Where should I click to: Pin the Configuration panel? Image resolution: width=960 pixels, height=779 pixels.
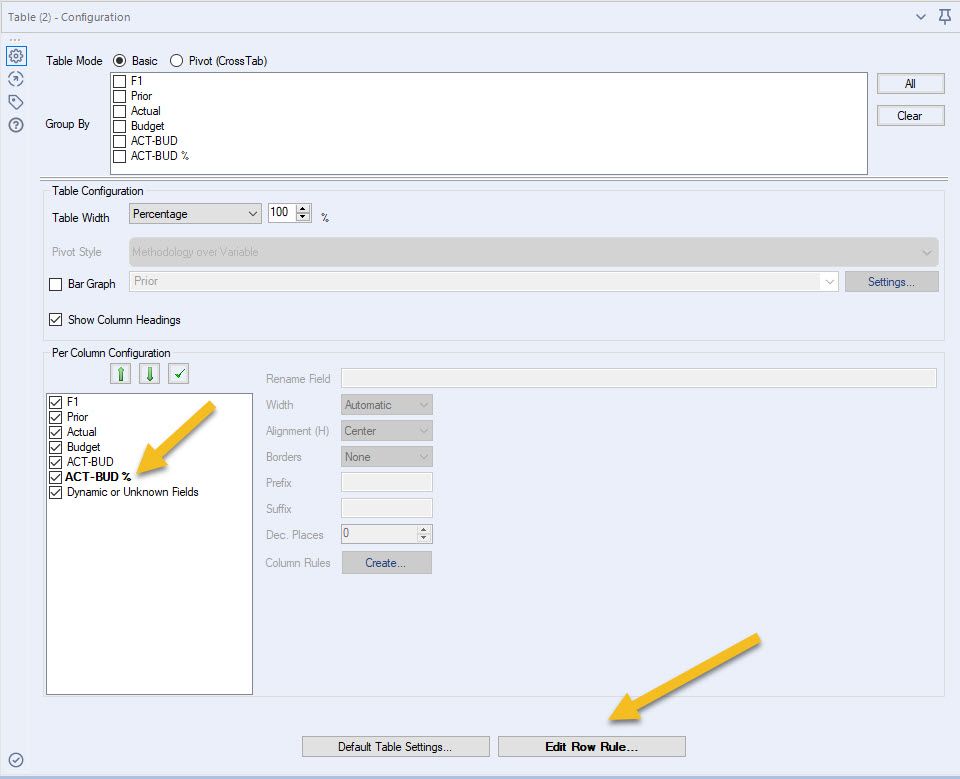[945, 17]
